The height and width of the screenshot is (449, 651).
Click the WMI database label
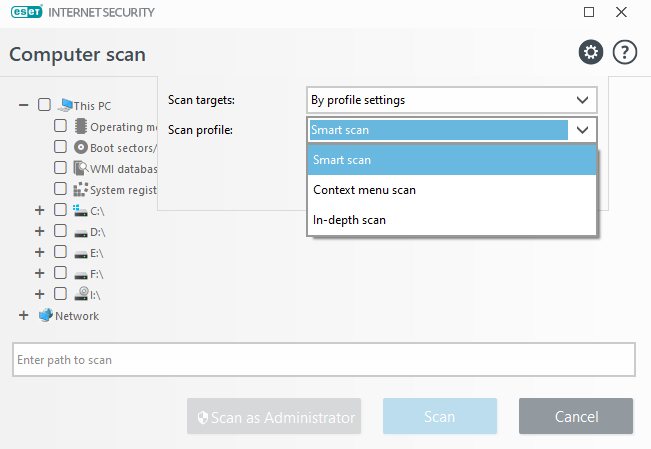tap(123, 169)
